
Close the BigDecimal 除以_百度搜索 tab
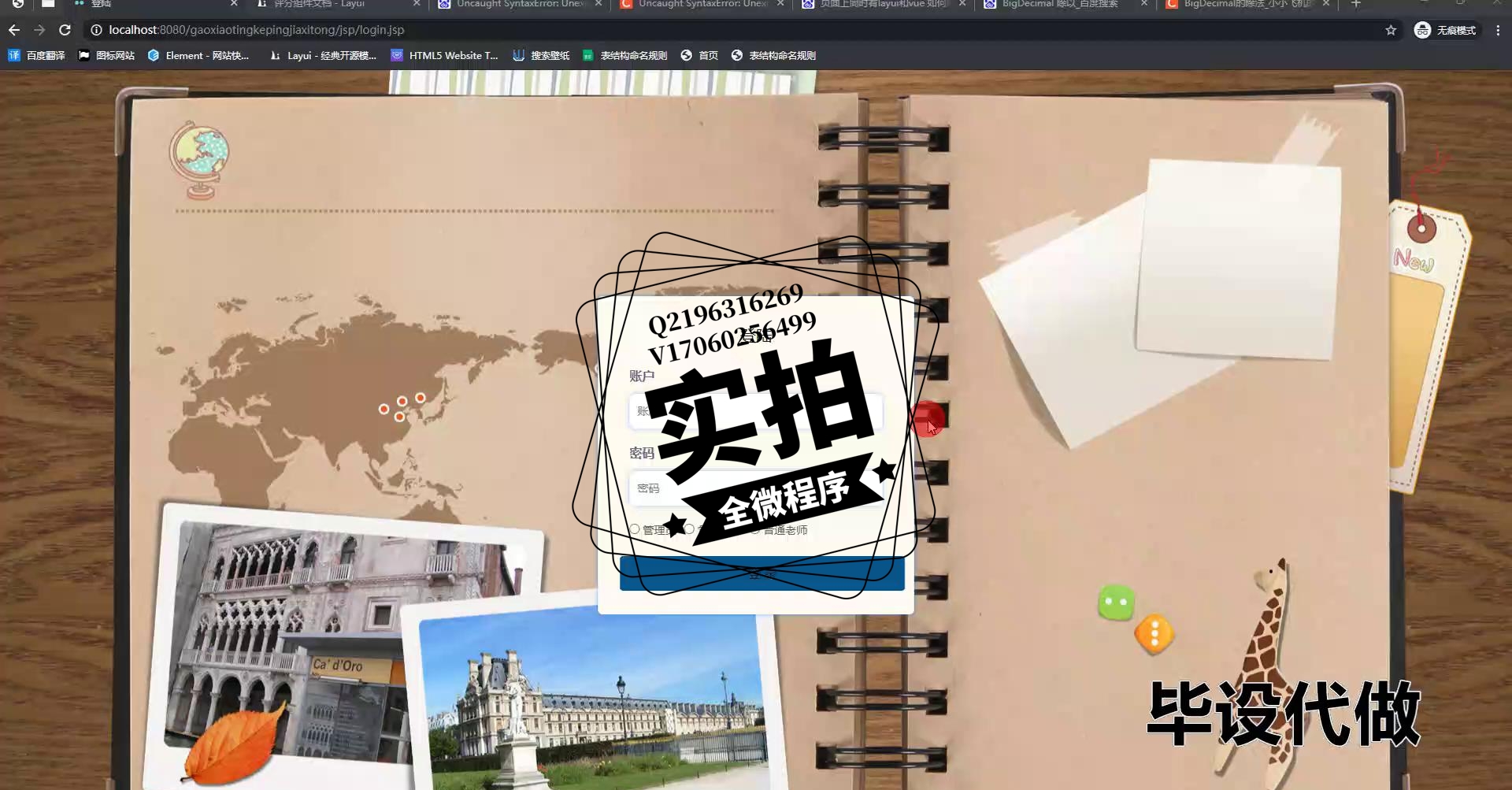1144,4
